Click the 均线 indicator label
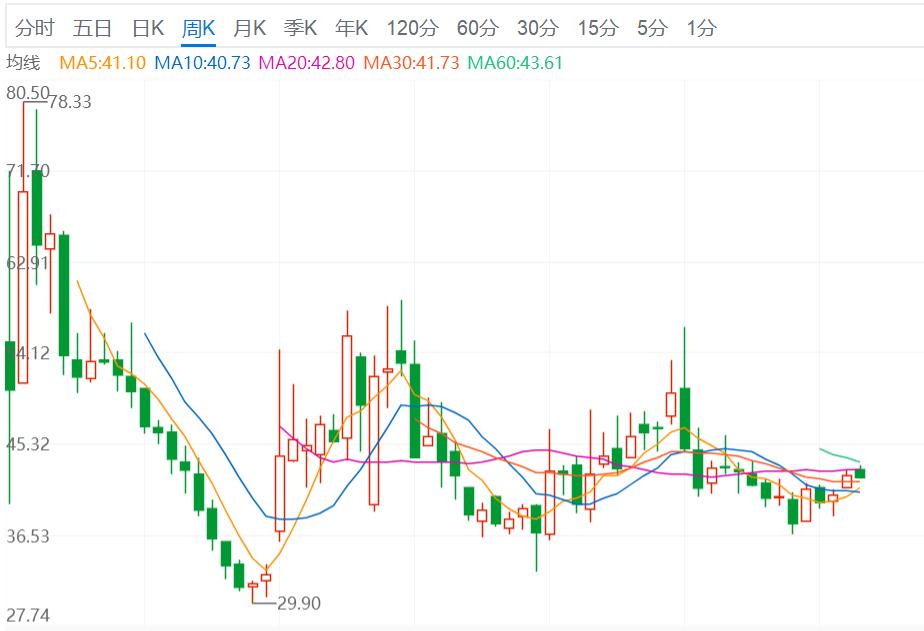The image size is (924, 631). pyautogui.click(x=24, y=62)
